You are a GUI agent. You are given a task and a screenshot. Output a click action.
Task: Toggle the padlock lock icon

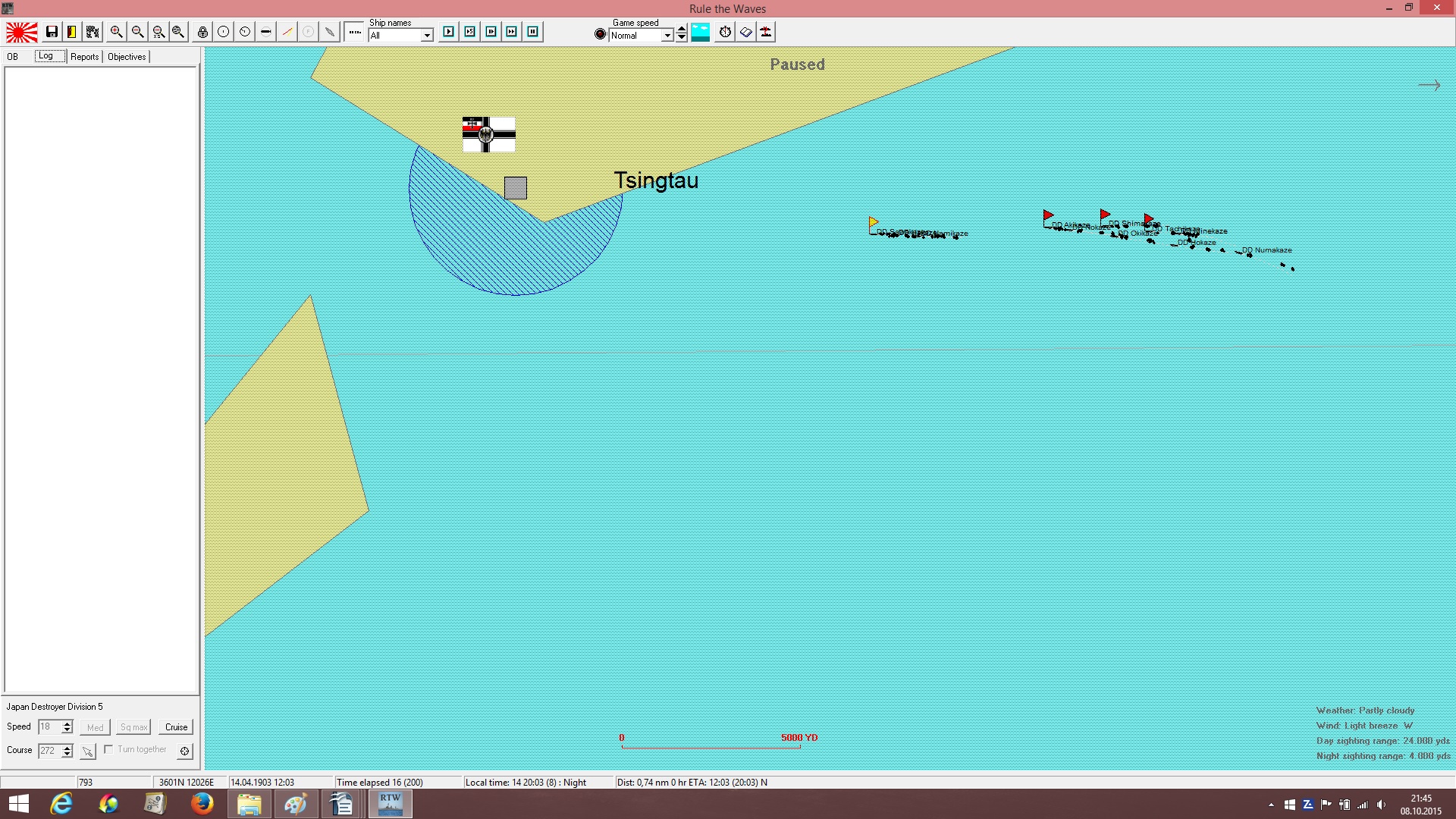pos(202,32)
